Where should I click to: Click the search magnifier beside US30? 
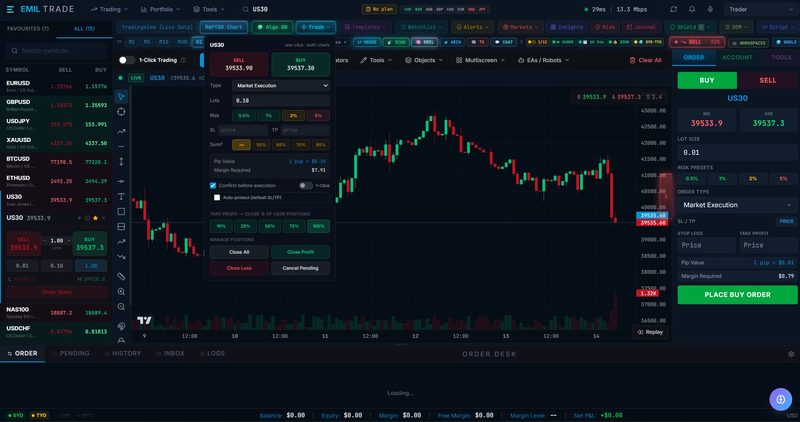[245, 9]
